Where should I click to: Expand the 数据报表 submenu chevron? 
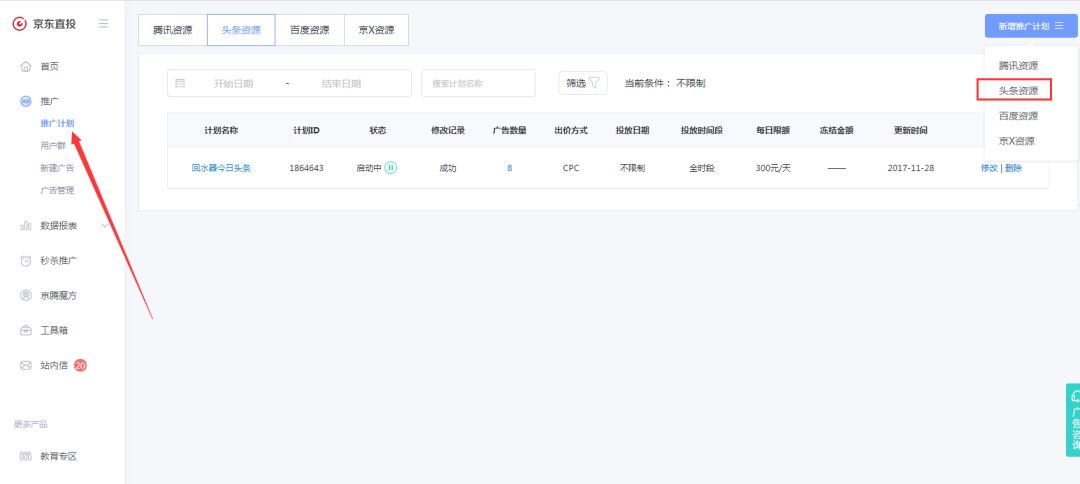pyautogui.click(x=105, y=225)
